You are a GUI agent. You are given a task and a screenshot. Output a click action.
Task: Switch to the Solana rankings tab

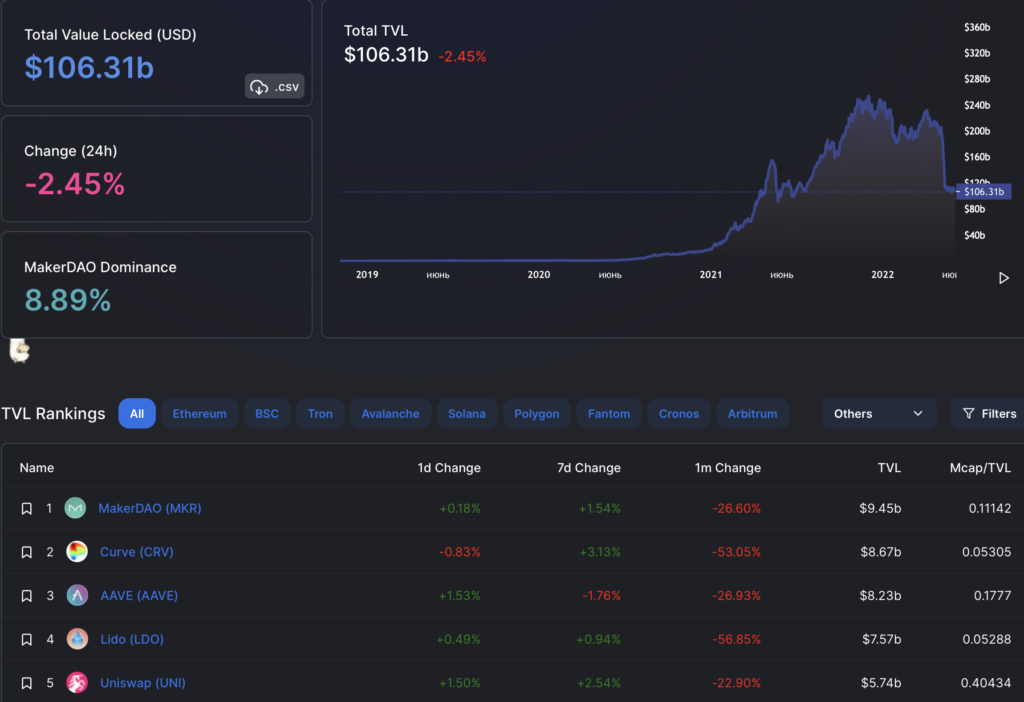(466, 413)
